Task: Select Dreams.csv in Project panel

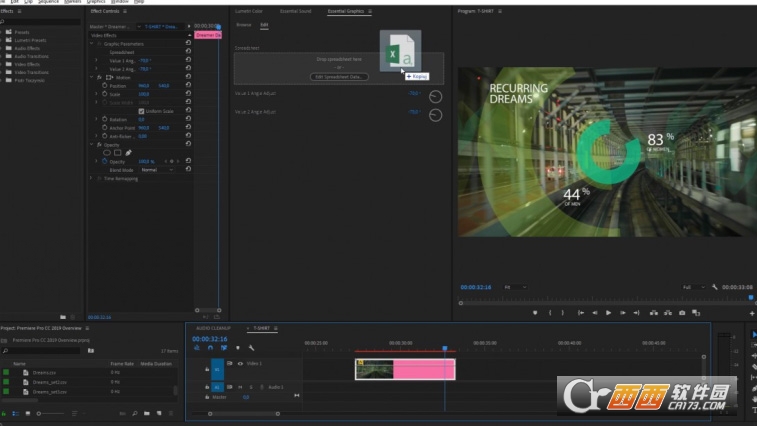Action: [x=44, y=372]
